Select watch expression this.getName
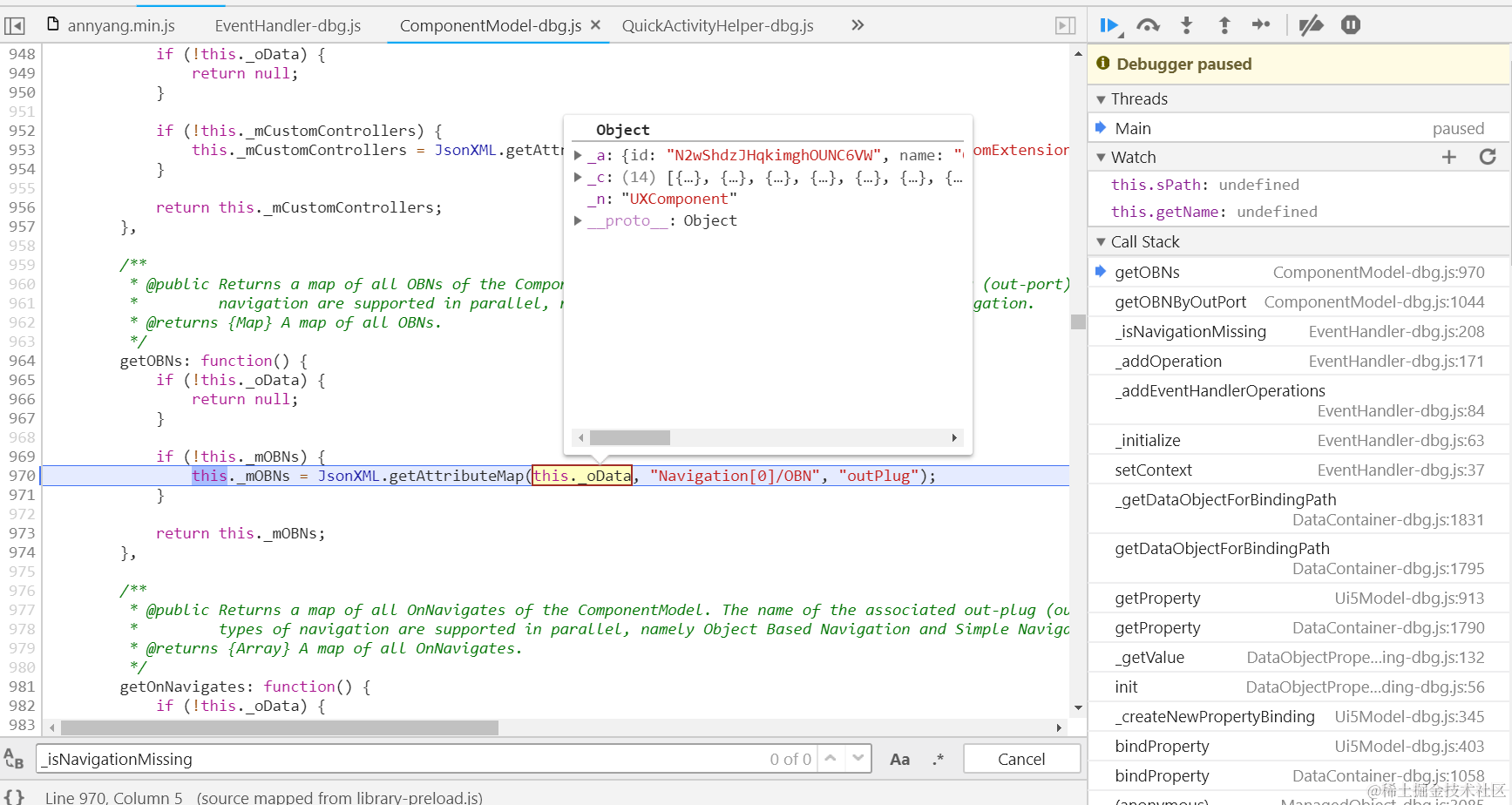This screenshot has height=805, width=1512. click(x=1298, y=212)
